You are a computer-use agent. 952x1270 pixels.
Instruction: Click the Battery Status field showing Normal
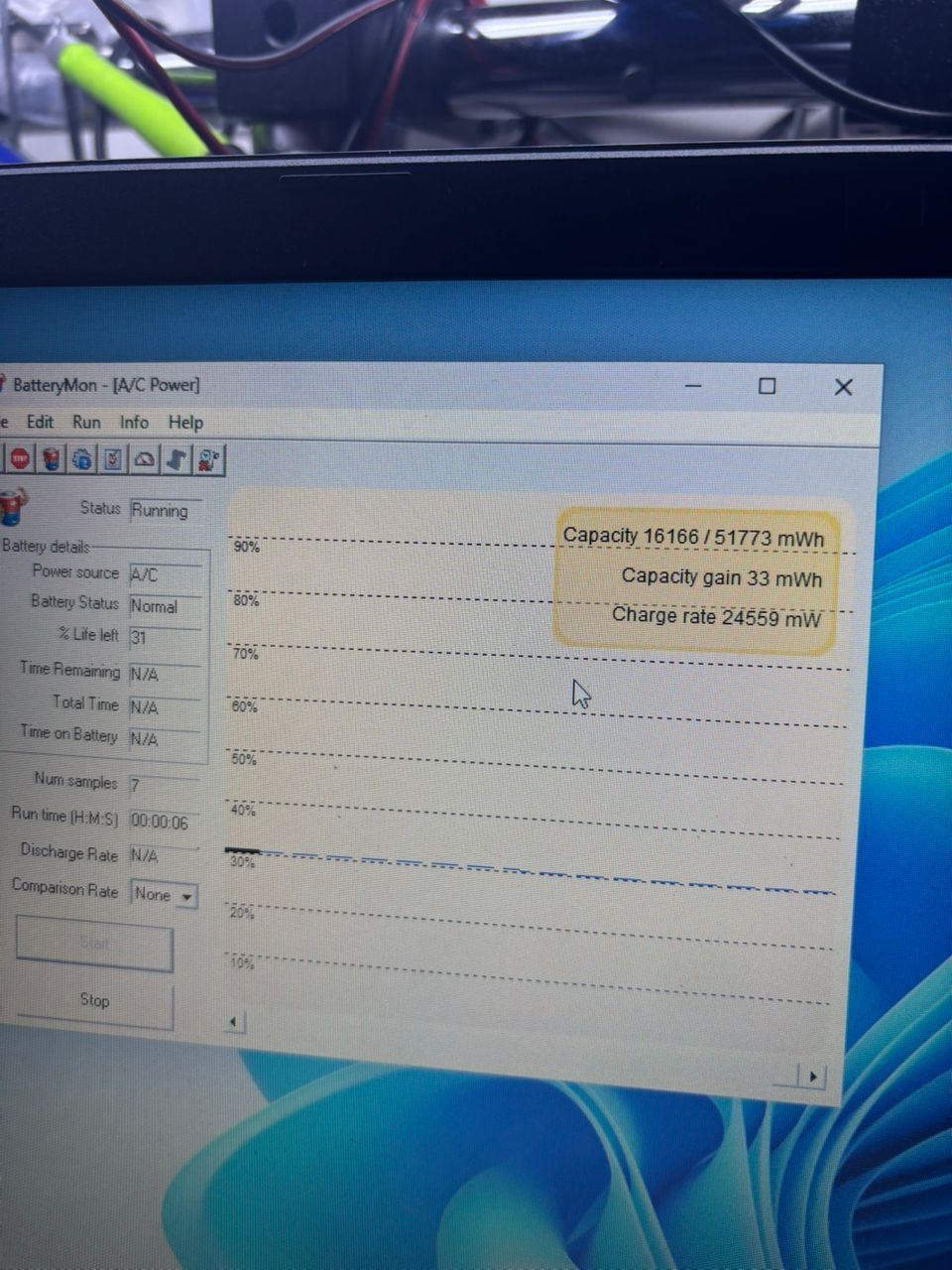pos(166,606)
